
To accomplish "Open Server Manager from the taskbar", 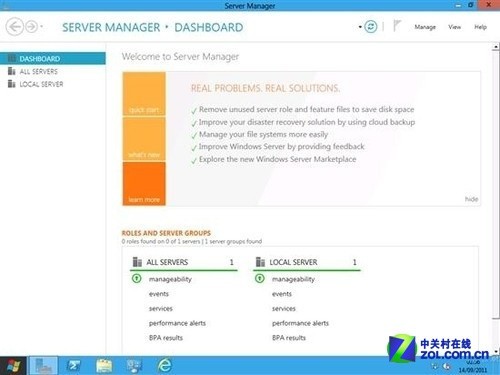I will click(x=44, y=366).
